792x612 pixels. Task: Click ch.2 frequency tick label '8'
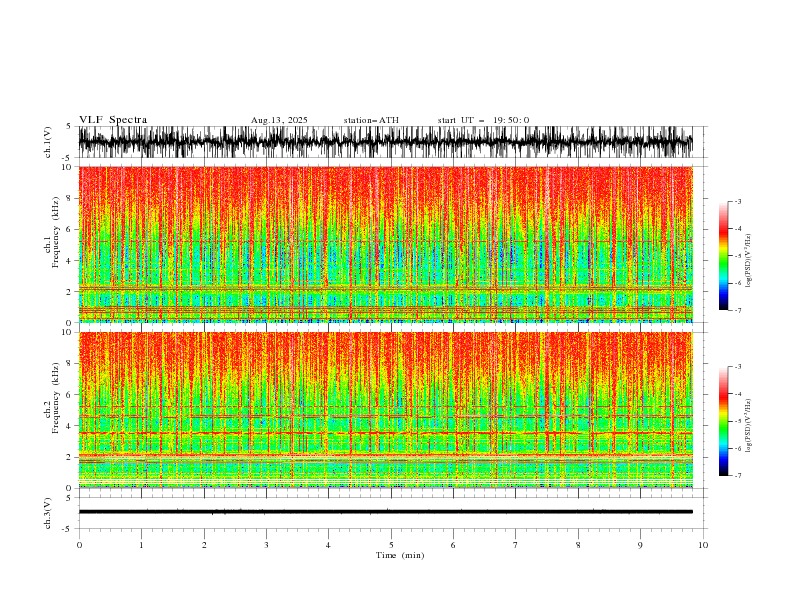click(71, 364)
